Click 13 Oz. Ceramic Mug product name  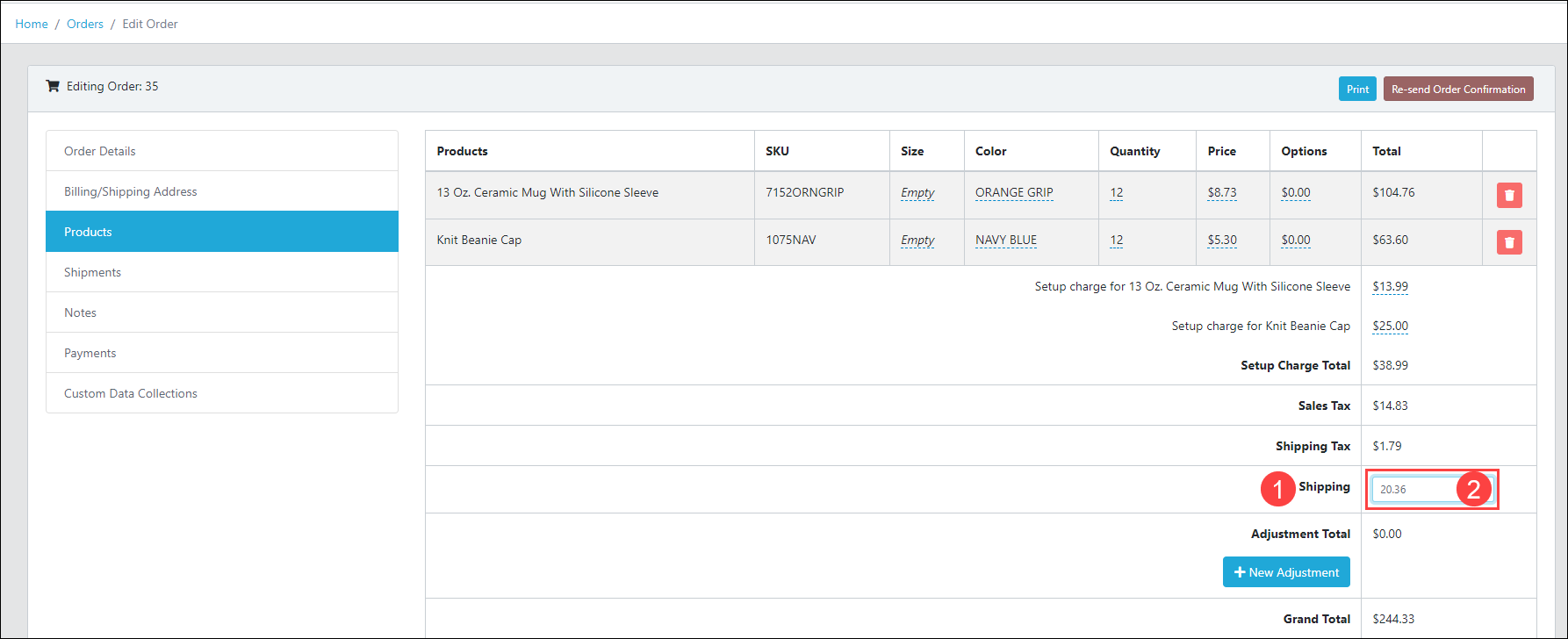coord(547,192)
